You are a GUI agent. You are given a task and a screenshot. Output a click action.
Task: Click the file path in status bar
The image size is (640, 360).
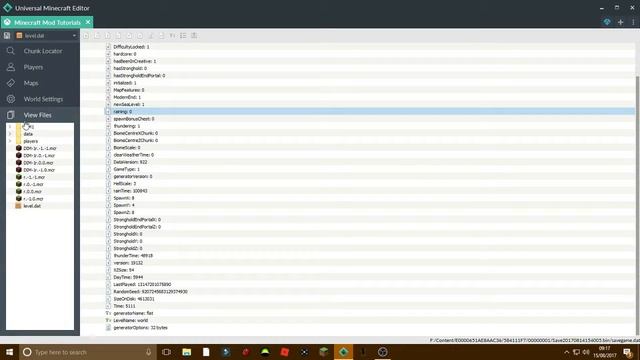click(x=534, y=340)
